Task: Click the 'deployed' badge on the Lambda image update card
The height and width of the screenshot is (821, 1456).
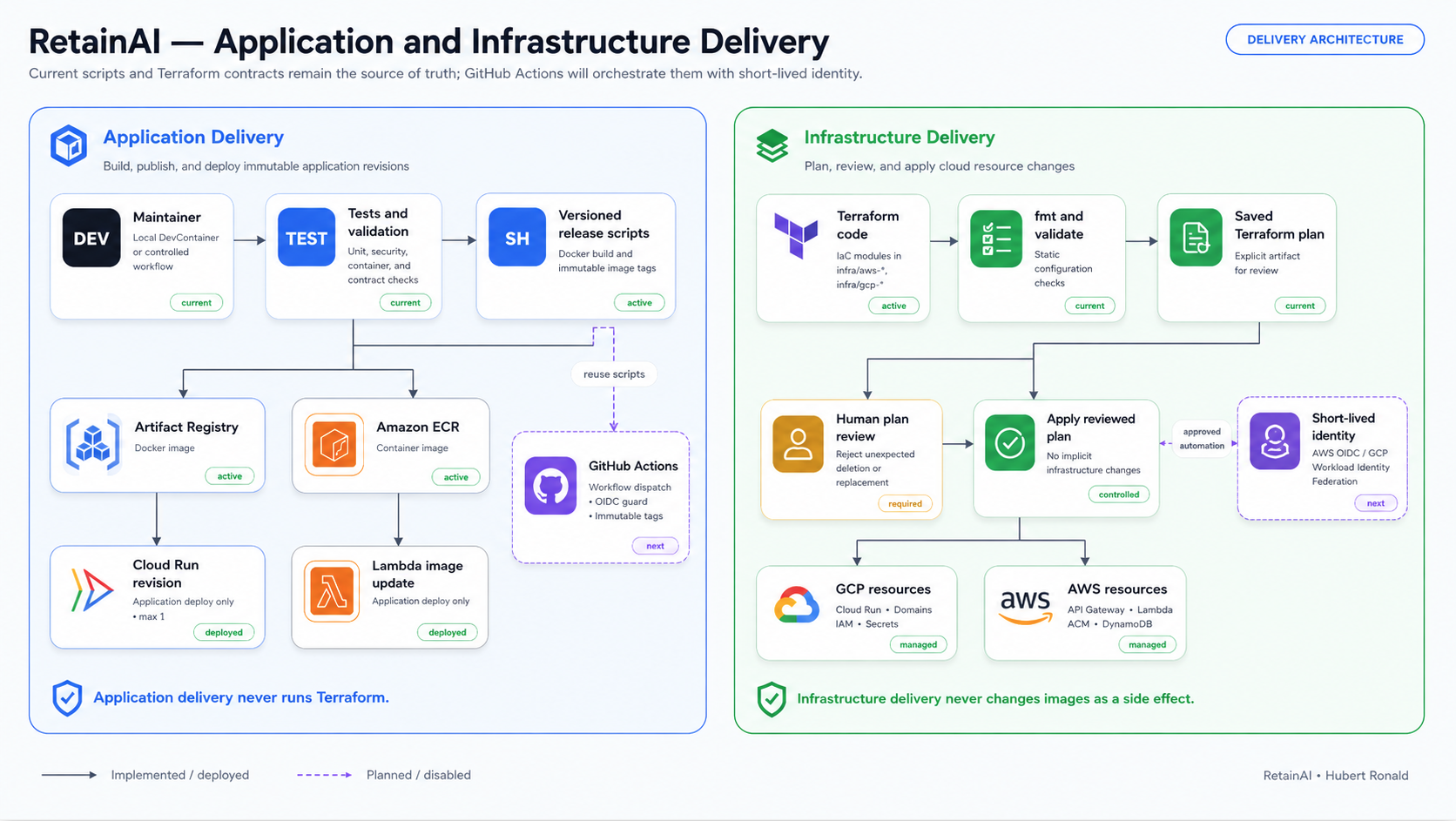Action: (x=448, y=633)
